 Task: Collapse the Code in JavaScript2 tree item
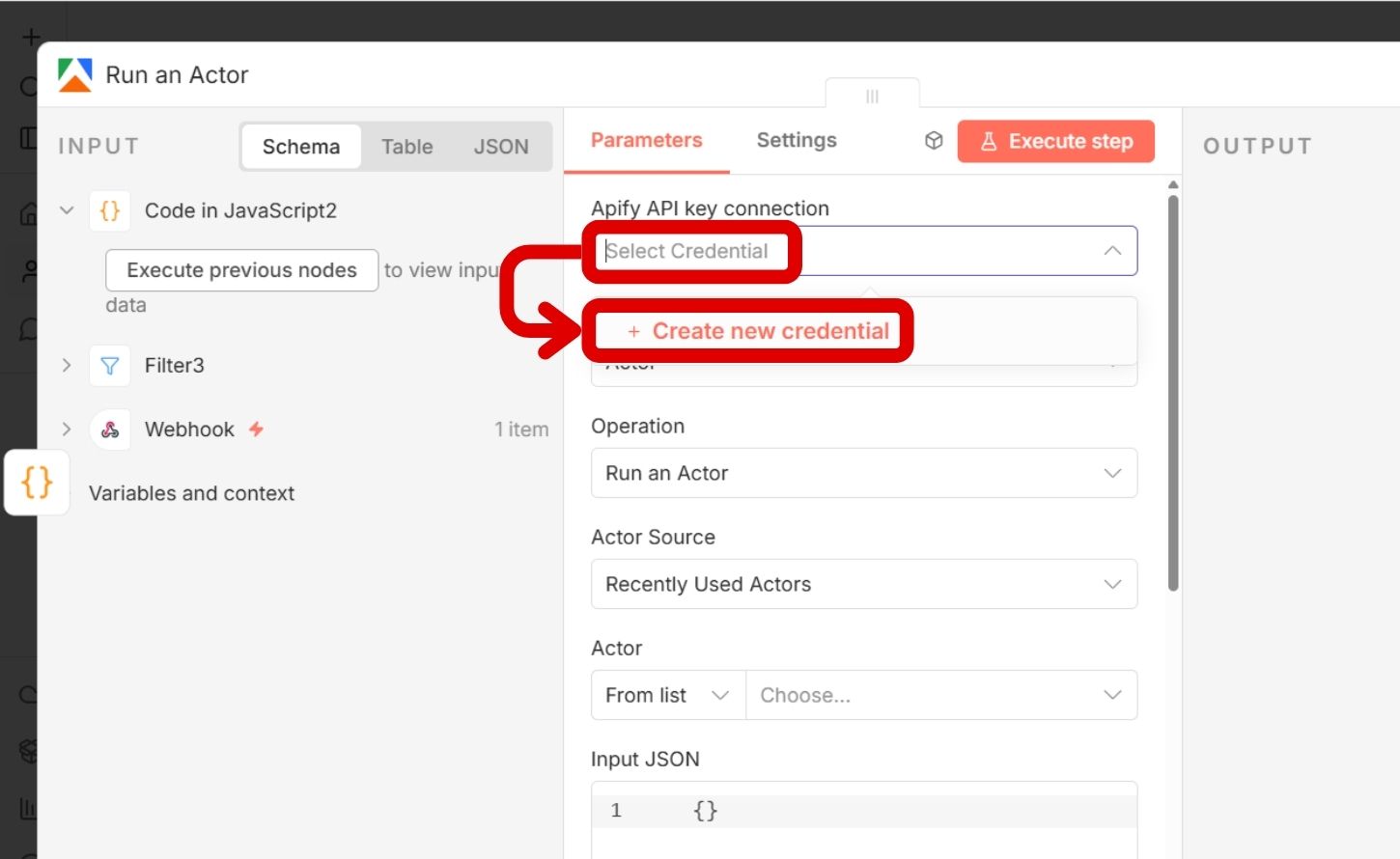[67, 210]
